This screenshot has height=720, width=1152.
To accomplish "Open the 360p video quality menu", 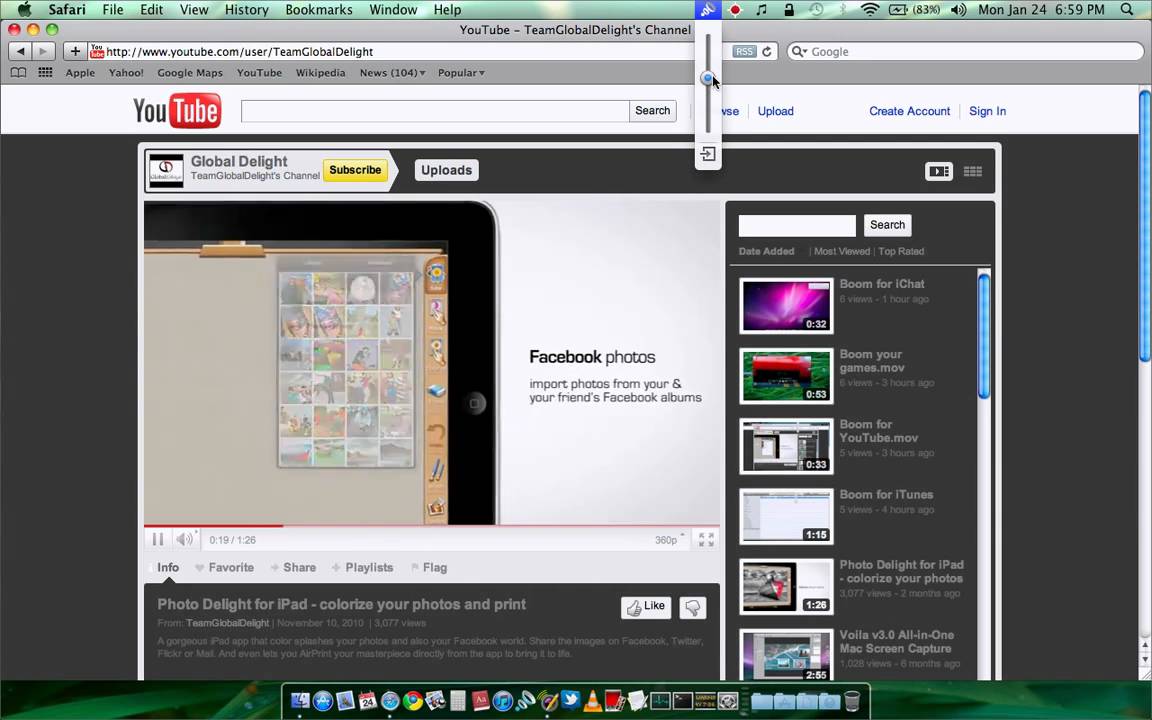I will [669, 539].
